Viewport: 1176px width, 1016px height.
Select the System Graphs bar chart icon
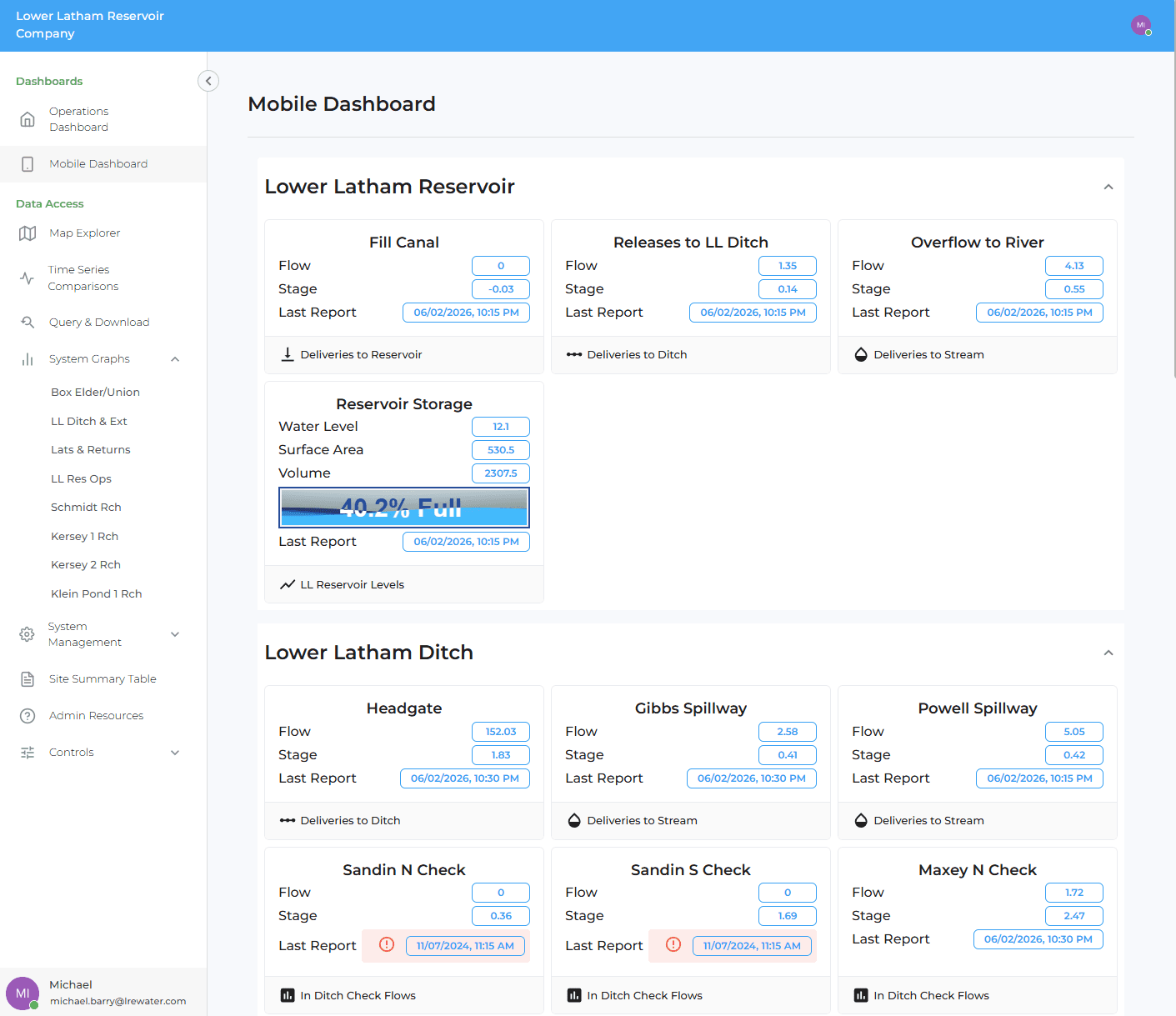pos(28,359)
